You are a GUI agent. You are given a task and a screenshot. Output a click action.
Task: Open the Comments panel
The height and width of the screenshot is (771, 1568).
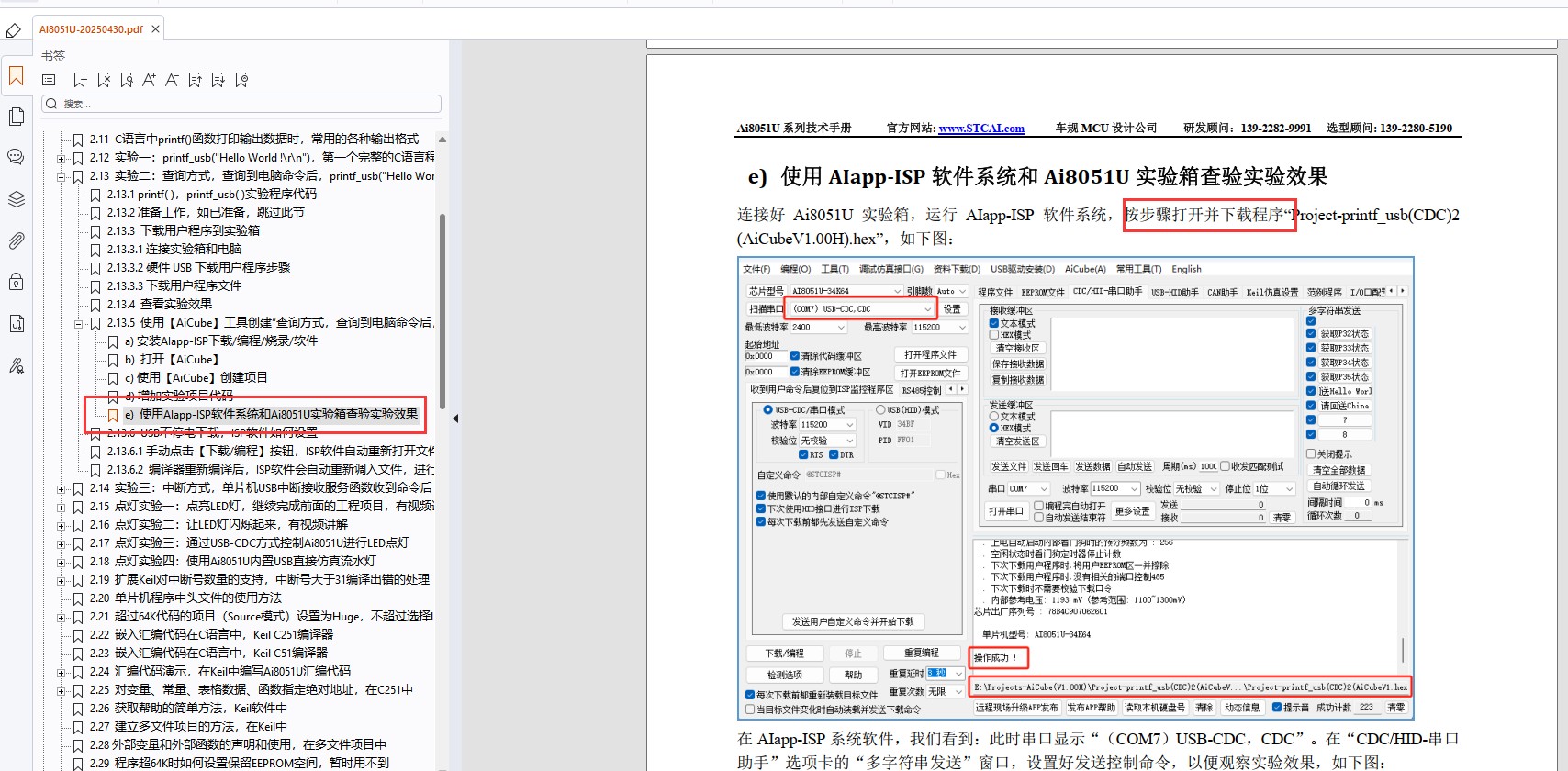(x=16, y=157)
